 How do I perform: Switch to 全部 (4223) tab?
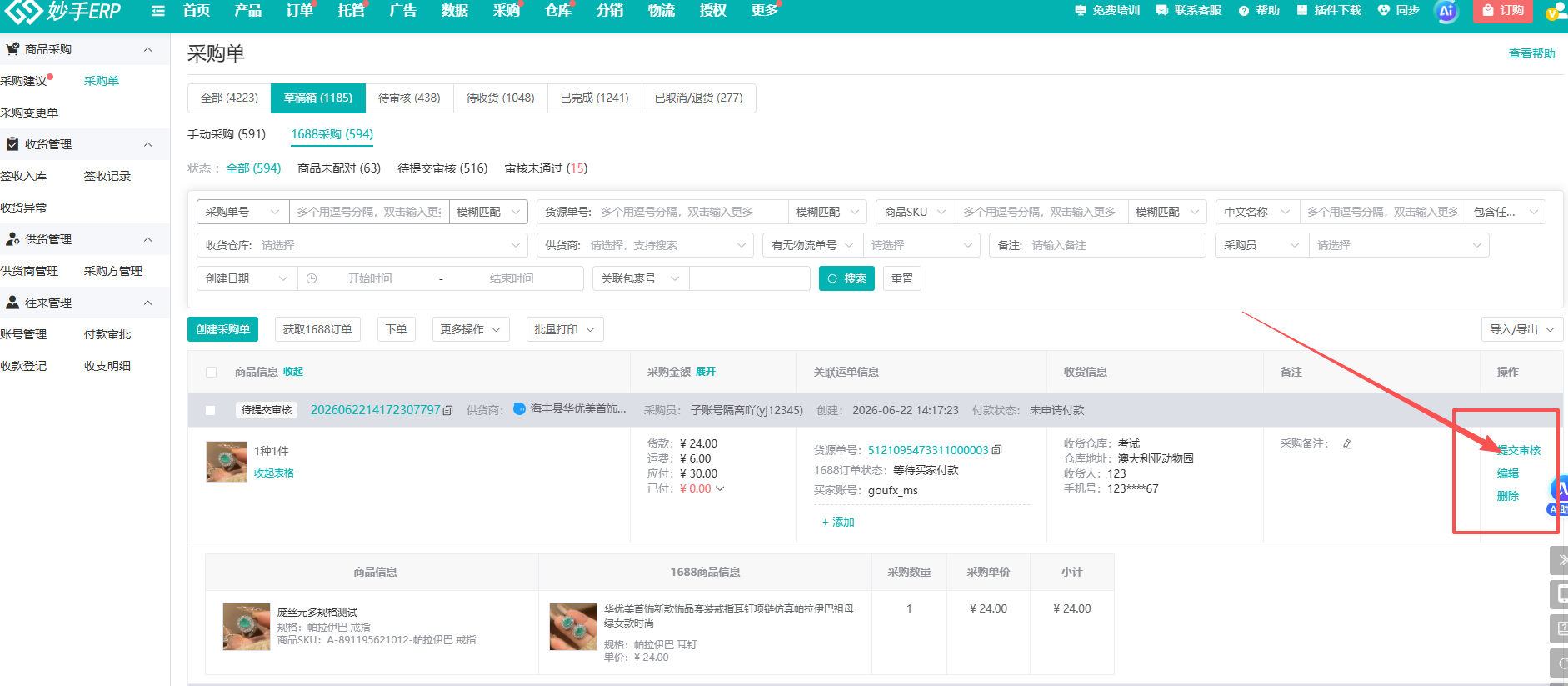(x=229, y=98)
